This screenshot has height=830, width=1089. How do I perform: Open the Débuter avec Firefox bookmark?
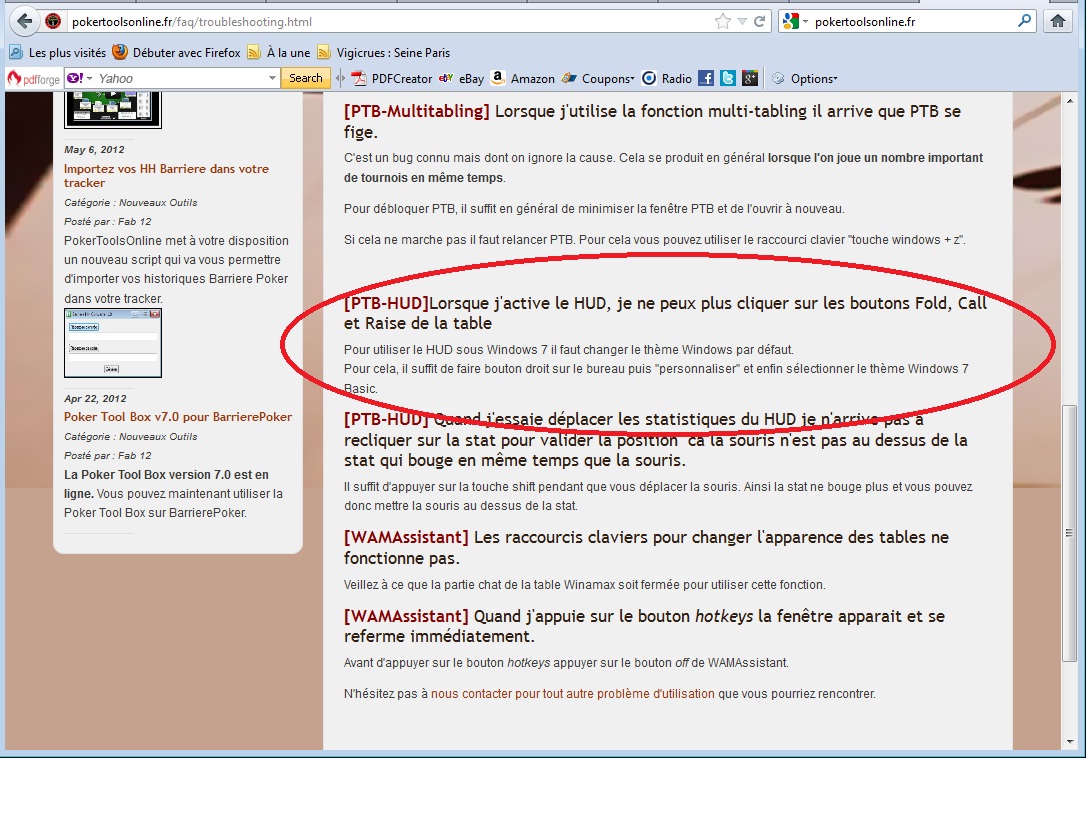click(176, 53)
